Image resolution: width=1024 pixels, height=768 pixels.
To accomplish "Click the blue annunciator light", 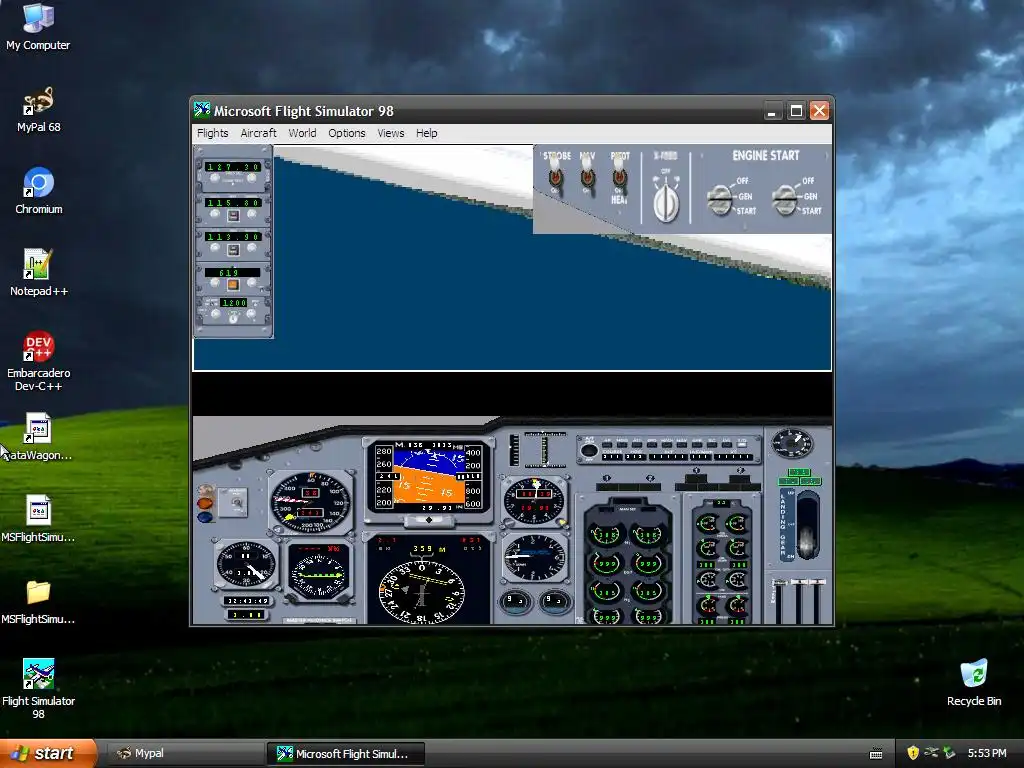I will pos(205,517).
